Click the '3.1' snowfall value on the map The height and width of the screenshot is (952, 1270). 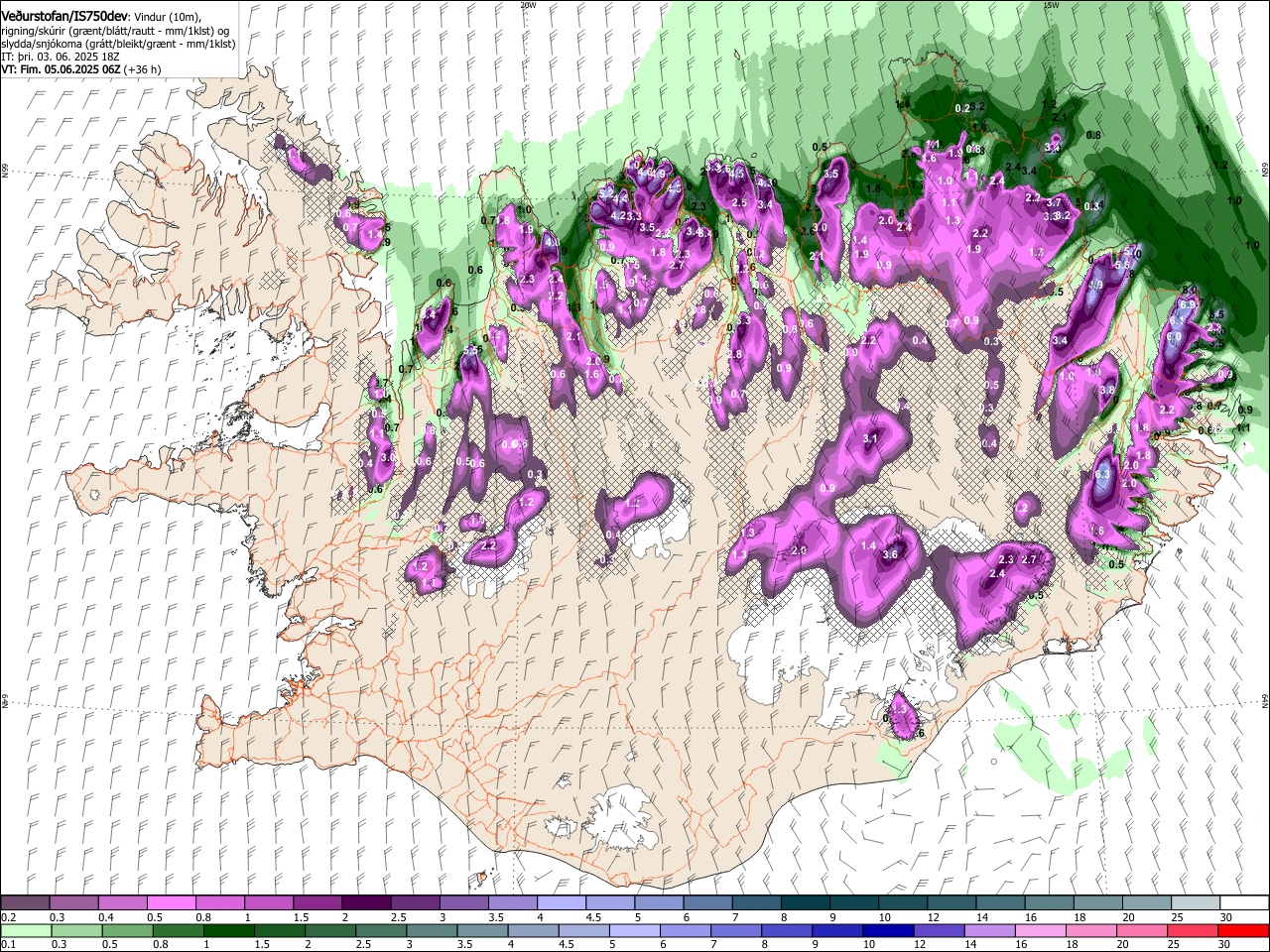point(871,438)
